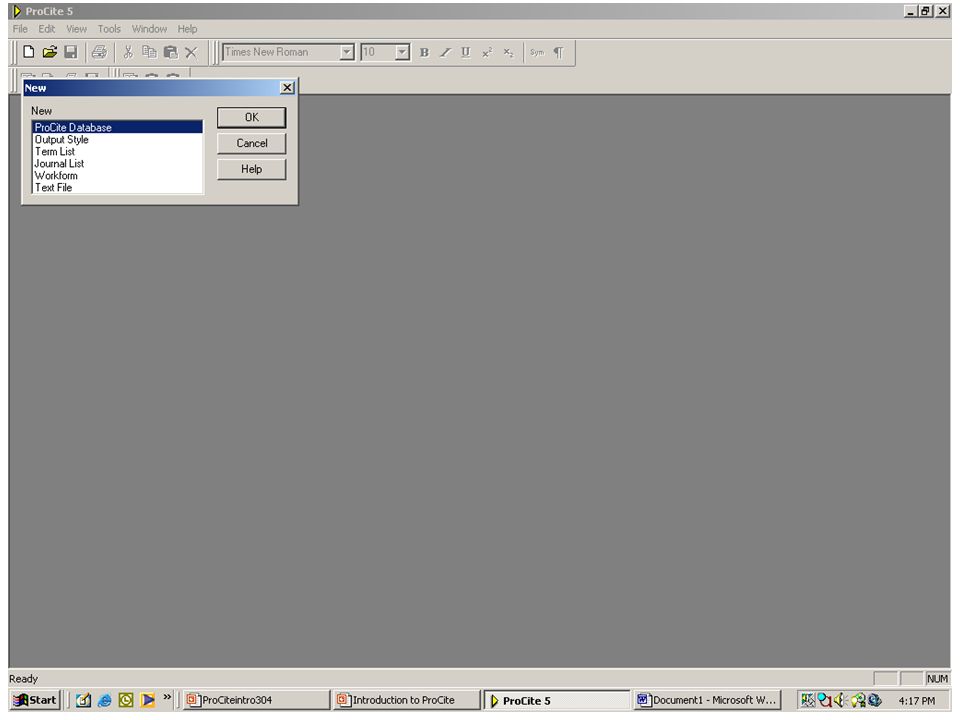Image resolution: width=960 pixels, height=720 pixels.
Task: Click Internet Explorer quick launch icon
Action: [105, 700]
